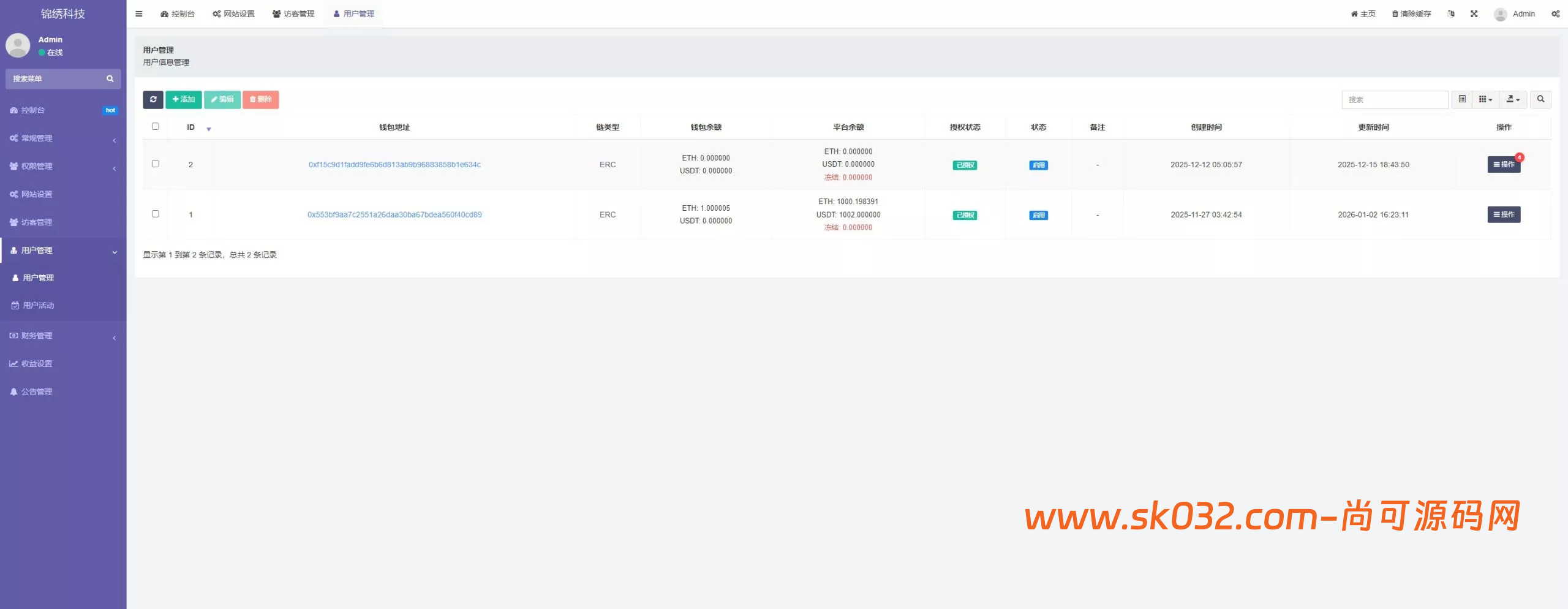The image size is (1568, 609).
Task: Open the search icon on the table toolbar
Action: click(1542, 99)
